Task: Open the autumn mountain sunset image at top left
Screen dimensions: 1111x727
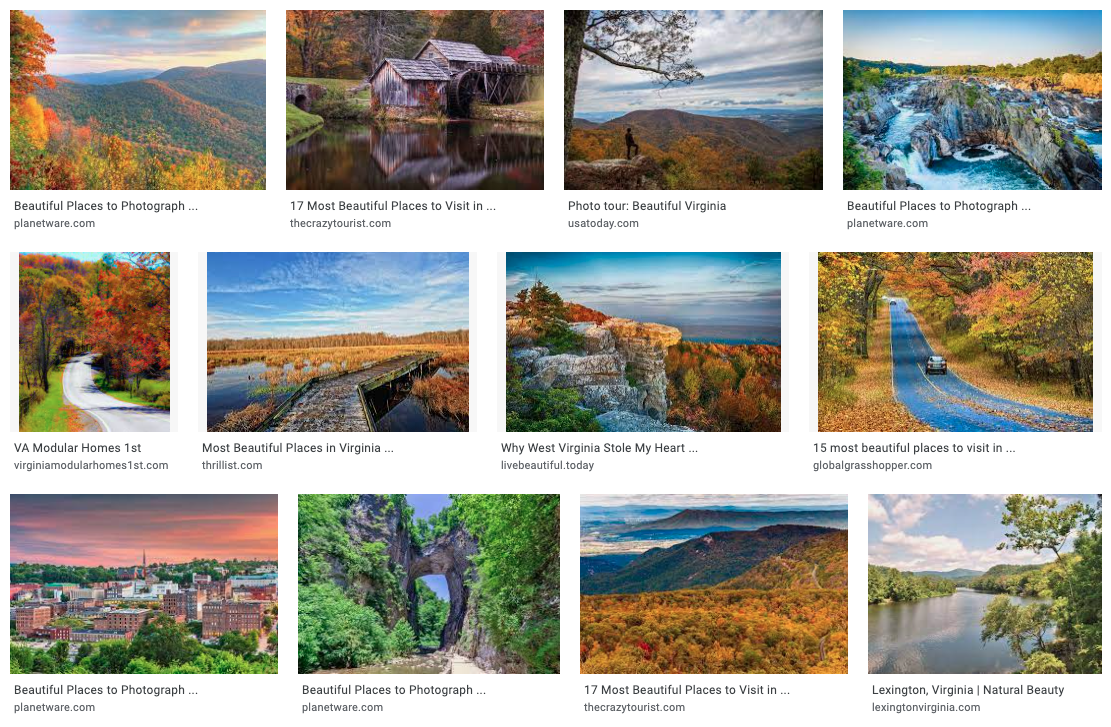Action: pos(137,100)
